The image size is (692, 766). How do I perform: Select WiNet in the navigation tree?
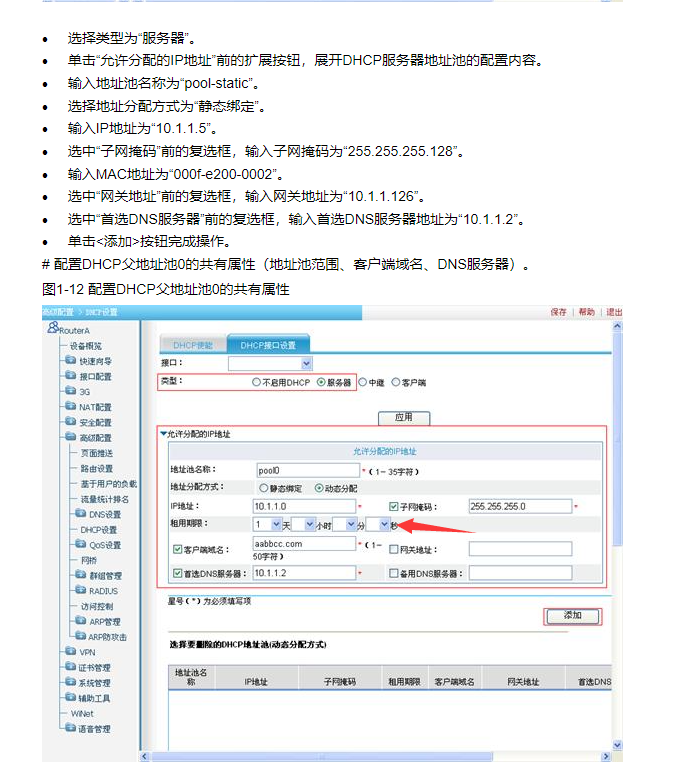[82, 713]
